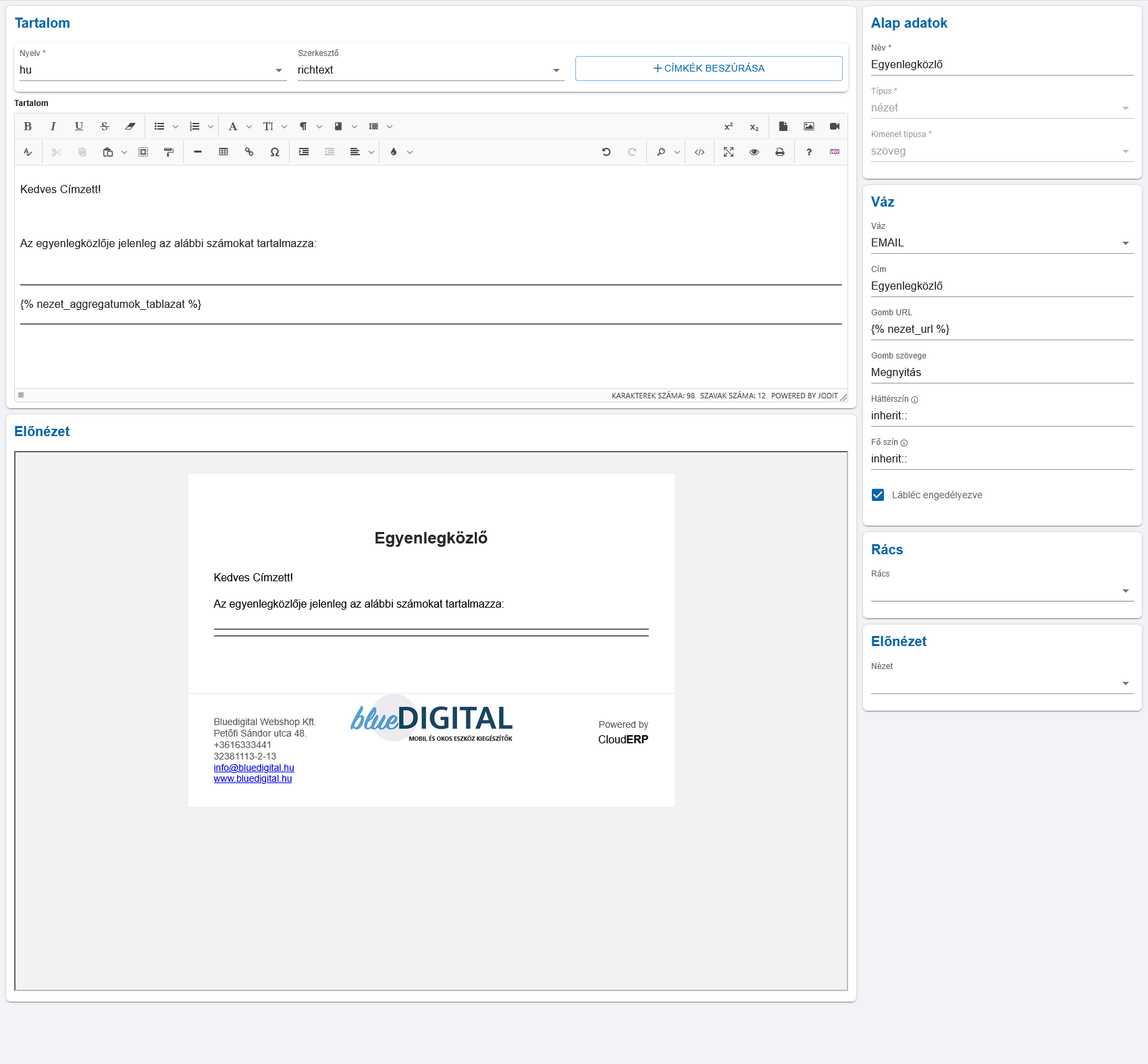The width and height of the screenshot is (1148, 1064).
Task: Click the Háttérszín background color field
Action: click(1002, 416)
